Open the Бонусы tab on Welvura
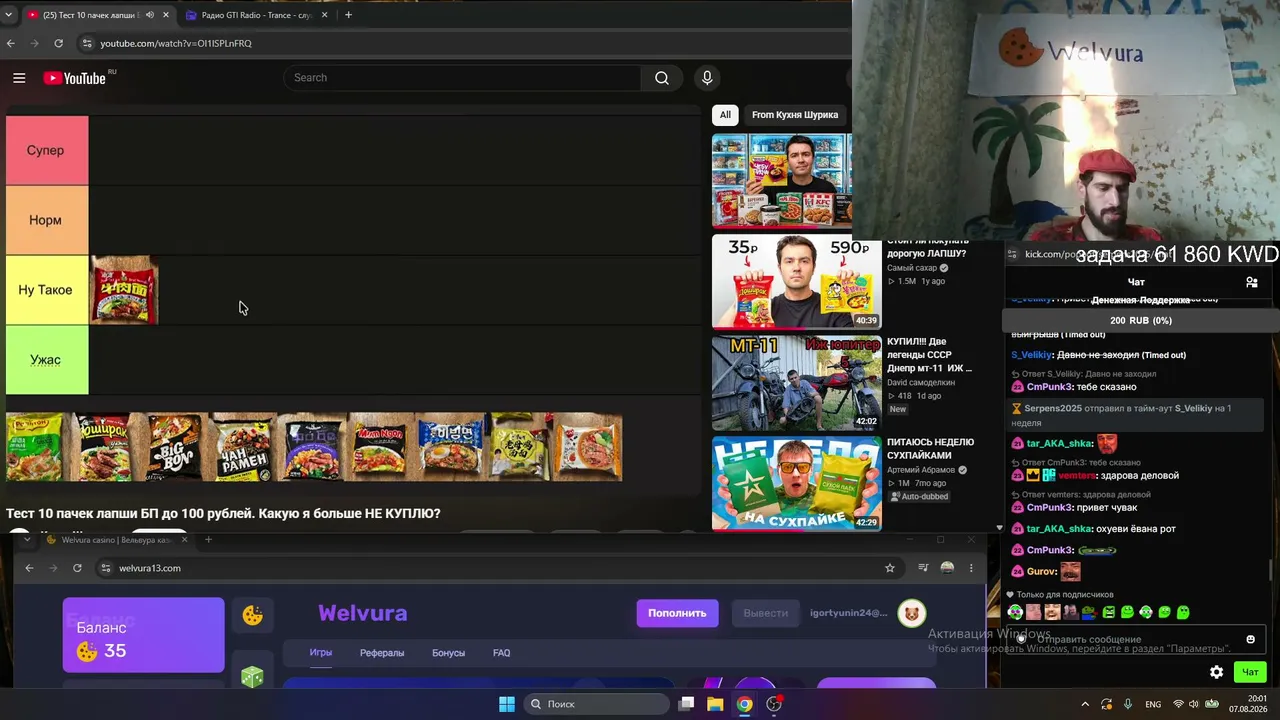The height and width of the screenshot is (720, 1280). [448, 653]
